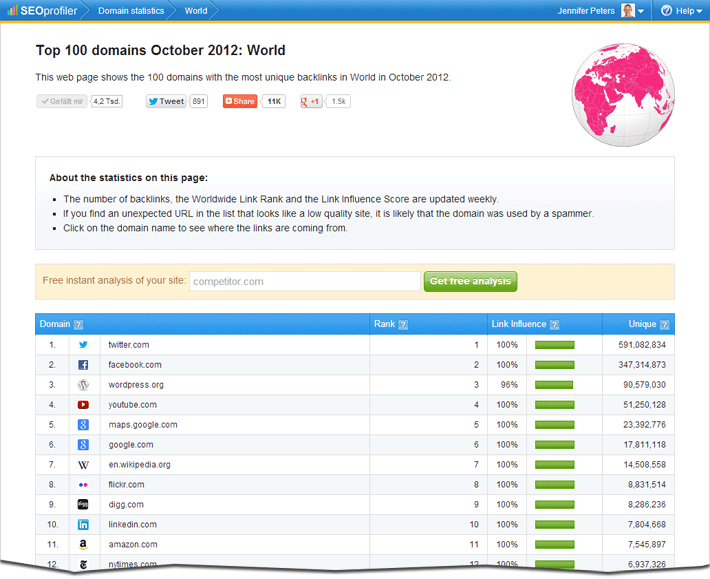Click the help icon next to Unique header
Screen dimensions: 710x579
click(x=664, y=325)
